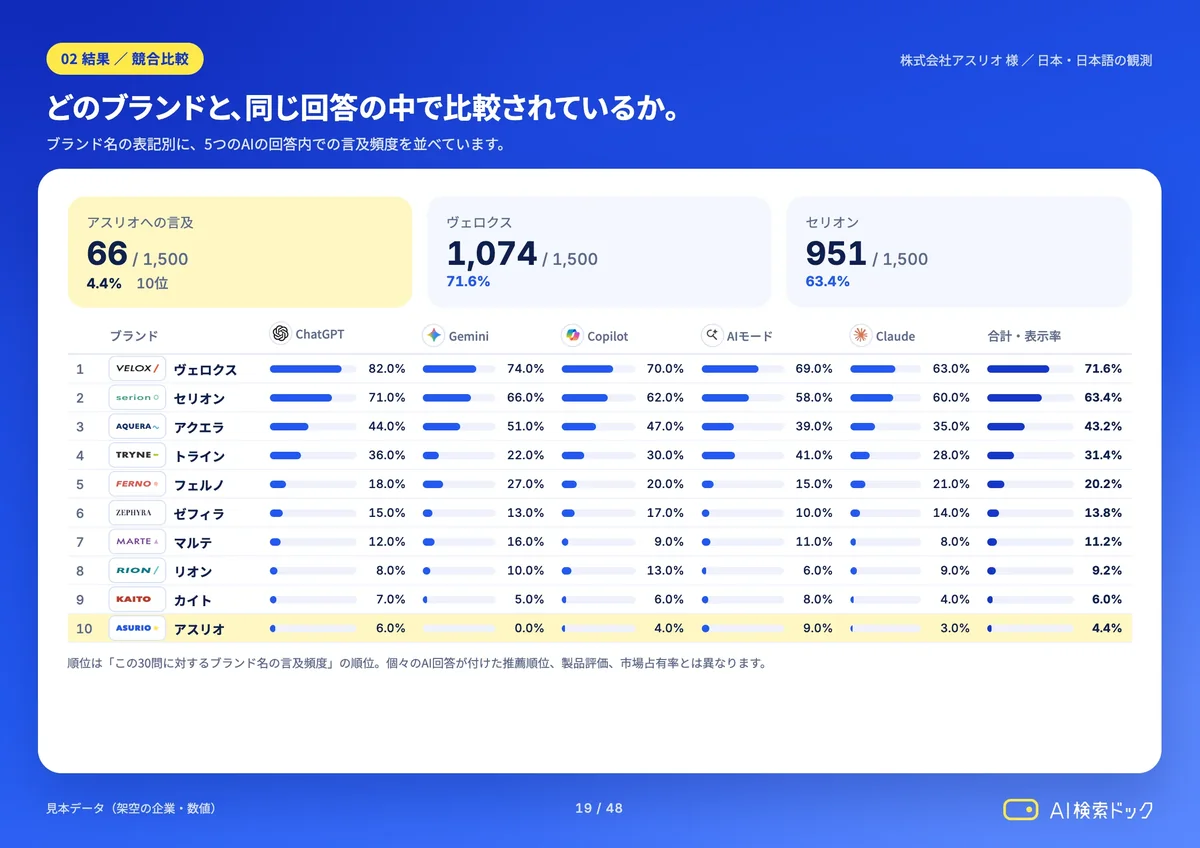Click the slide title どのブランドと
1200x848 pixels.
tap(363, 108)
